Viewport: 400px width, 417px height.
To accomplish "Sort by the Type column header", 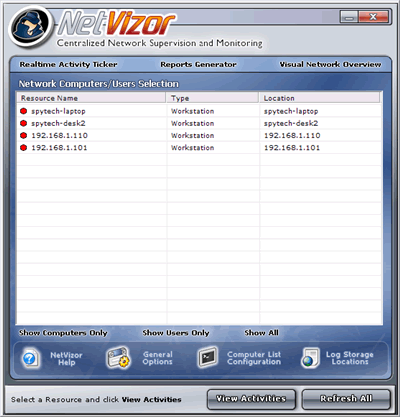I will [x=212, y=98].
